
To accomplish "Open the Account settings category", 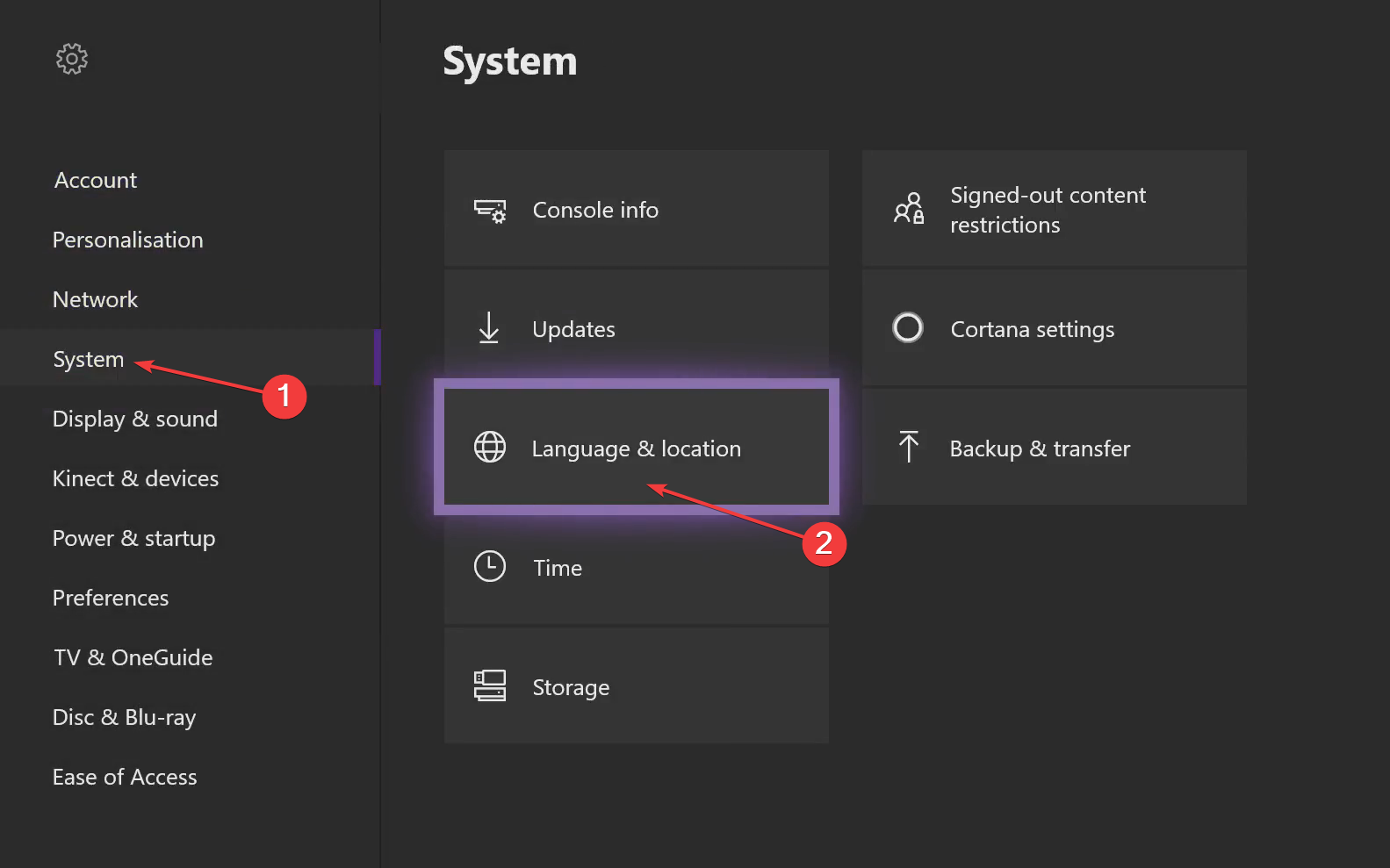I will [96, 180].
